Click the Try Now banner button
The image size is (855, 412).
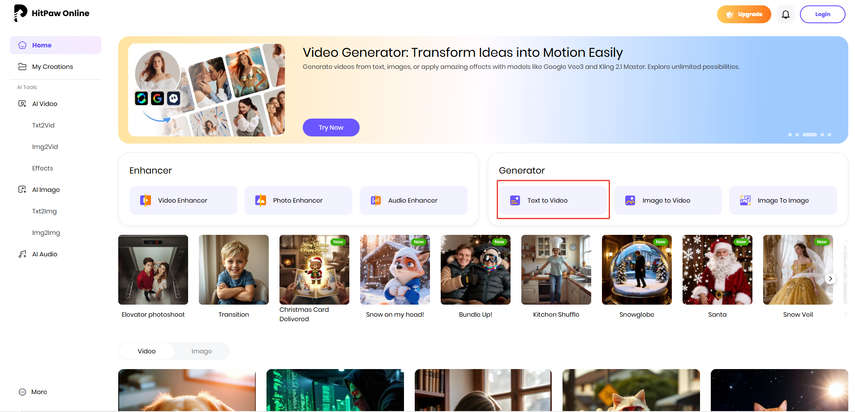(x=331, y=128)
